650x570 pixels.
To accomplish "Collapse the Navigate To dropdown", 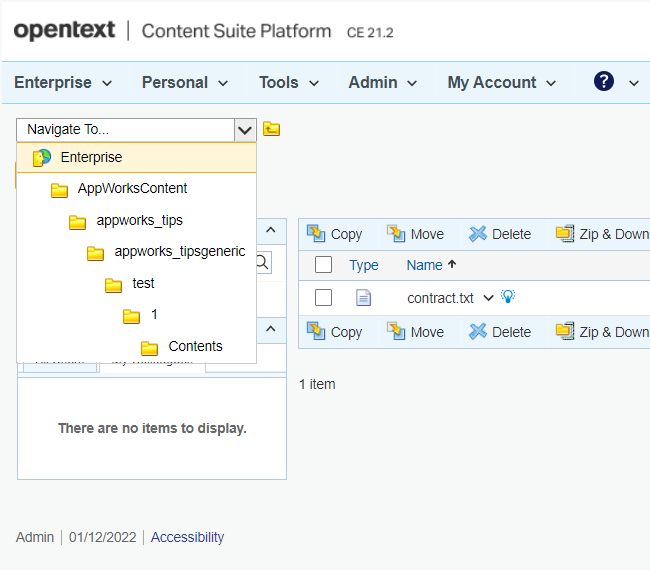I will pyautogui.click(x=244, y=129).
